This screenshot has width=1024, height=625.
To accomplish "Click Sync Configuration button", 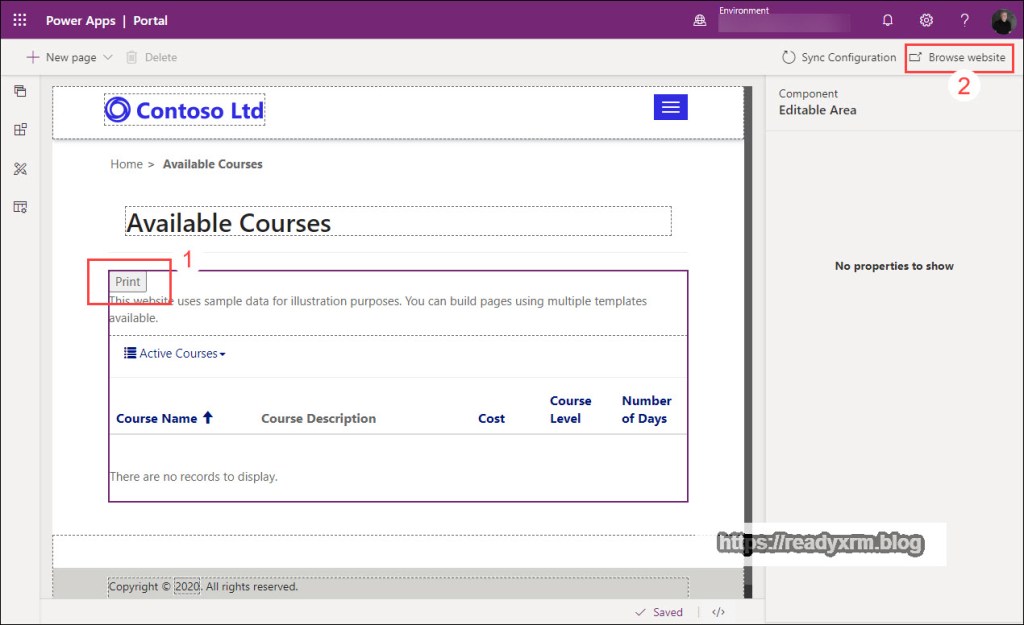I will tap(839, 58).
